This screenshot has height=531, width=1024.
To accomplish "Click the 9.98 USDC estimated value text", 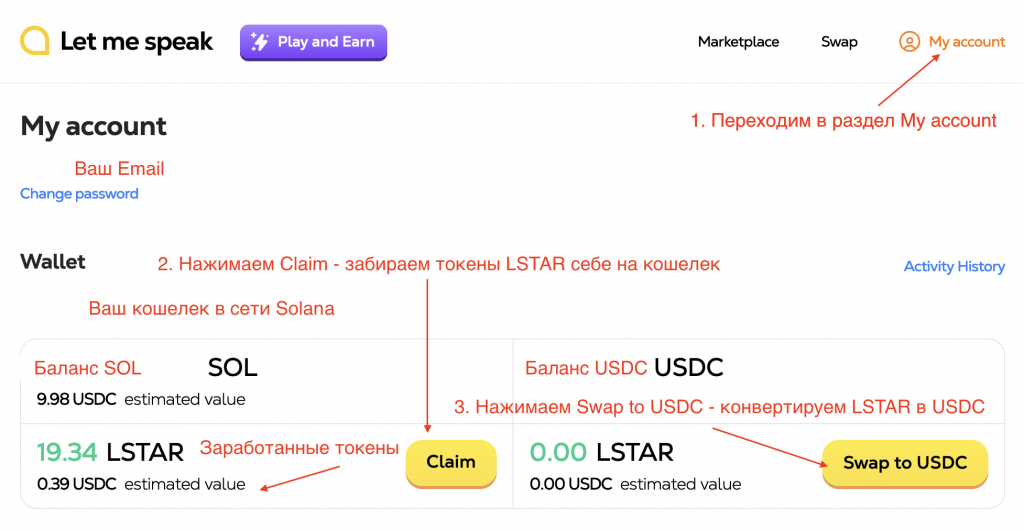I will (x=141, y=399).
